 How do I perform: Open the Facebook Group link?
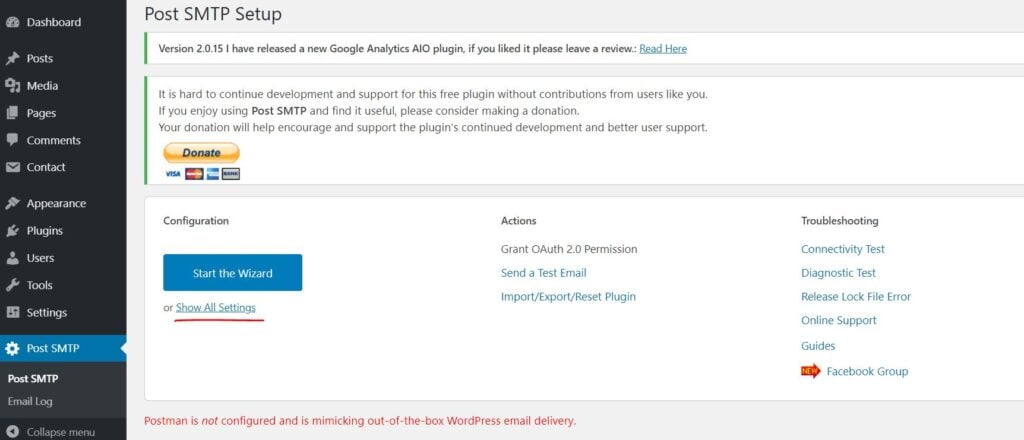pos(866,371)
